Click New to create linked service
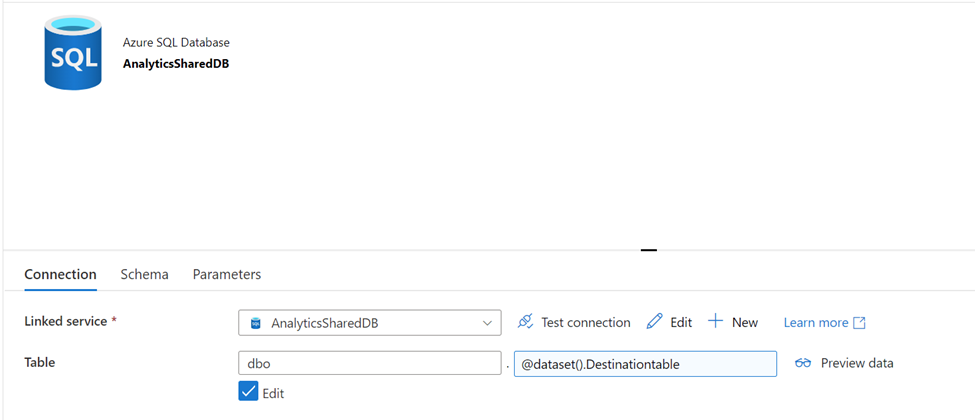Image resolution: width=975 pixels, height=420 pixels. click(733, 322)
